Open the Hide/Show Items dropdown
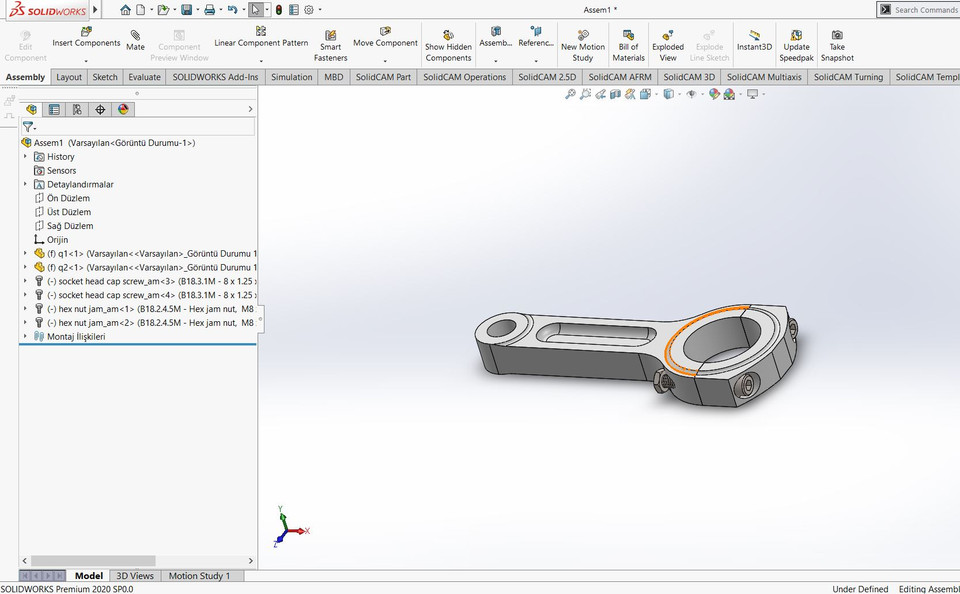This screenshot has height=594, width=960. tap(702, 93)
